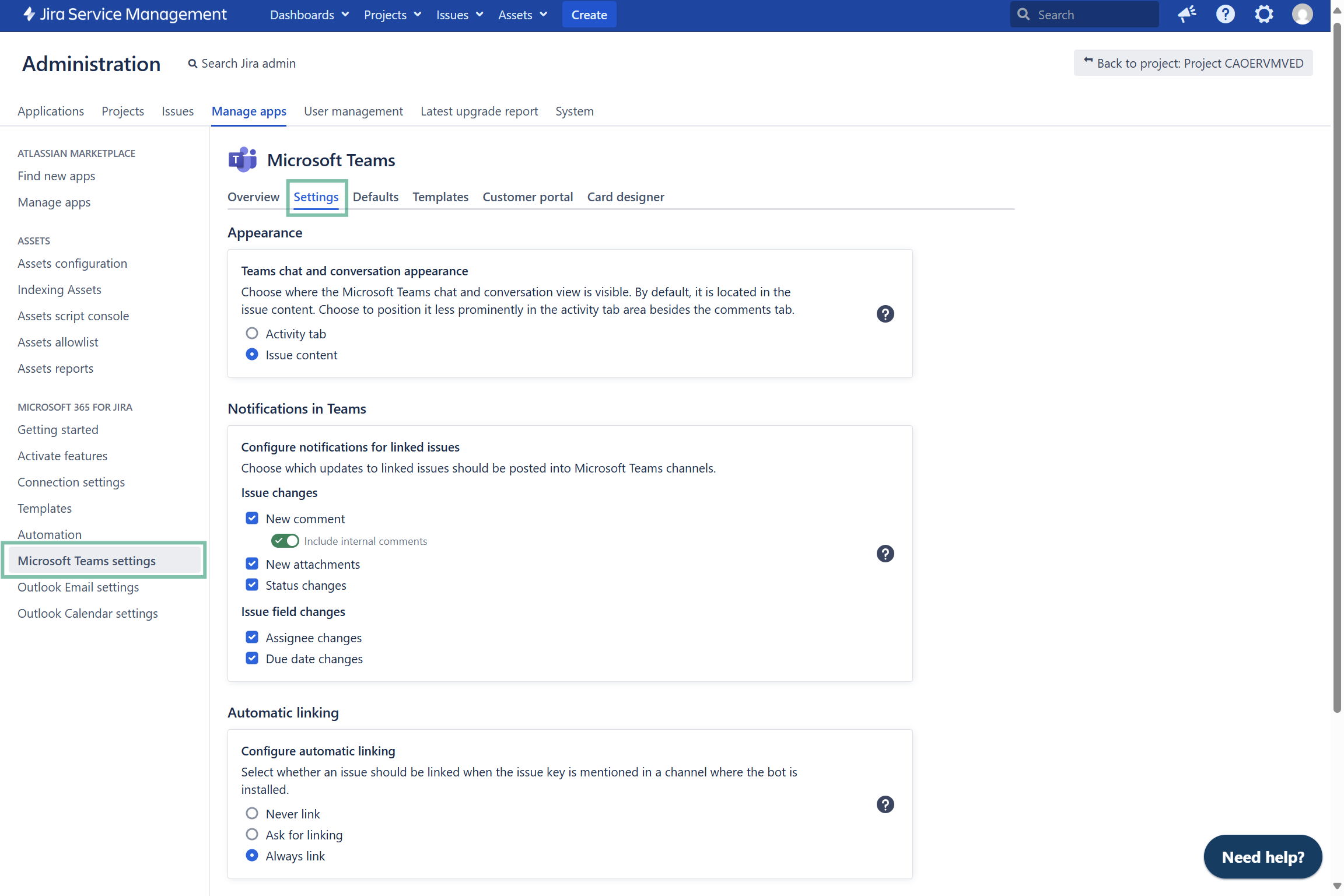Choose the Ask for linking option
The image size is (1344, 896).
[252, 834]
